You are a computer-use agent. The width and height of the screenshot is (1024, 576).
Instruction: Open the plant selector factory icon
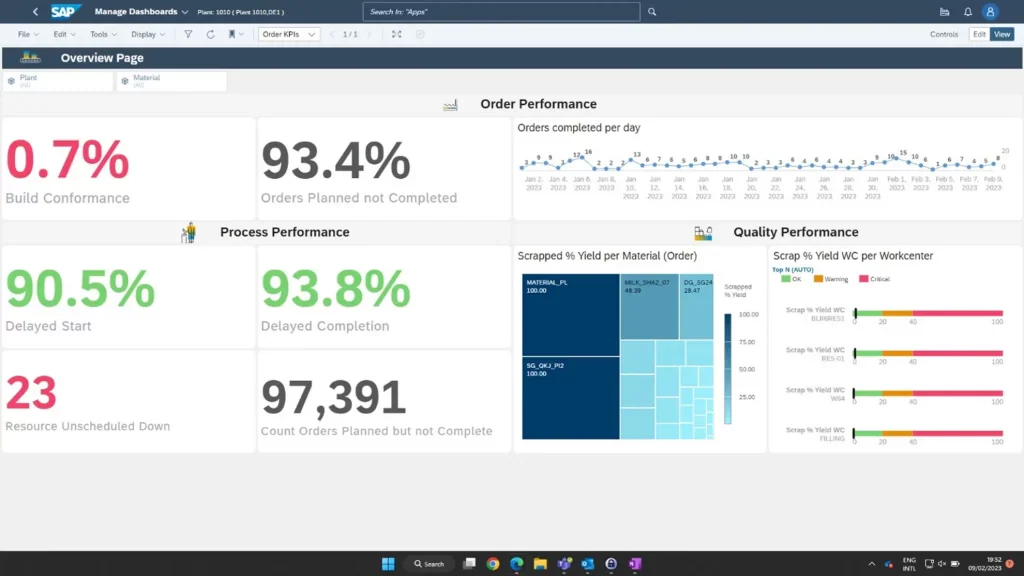(944, 12)
